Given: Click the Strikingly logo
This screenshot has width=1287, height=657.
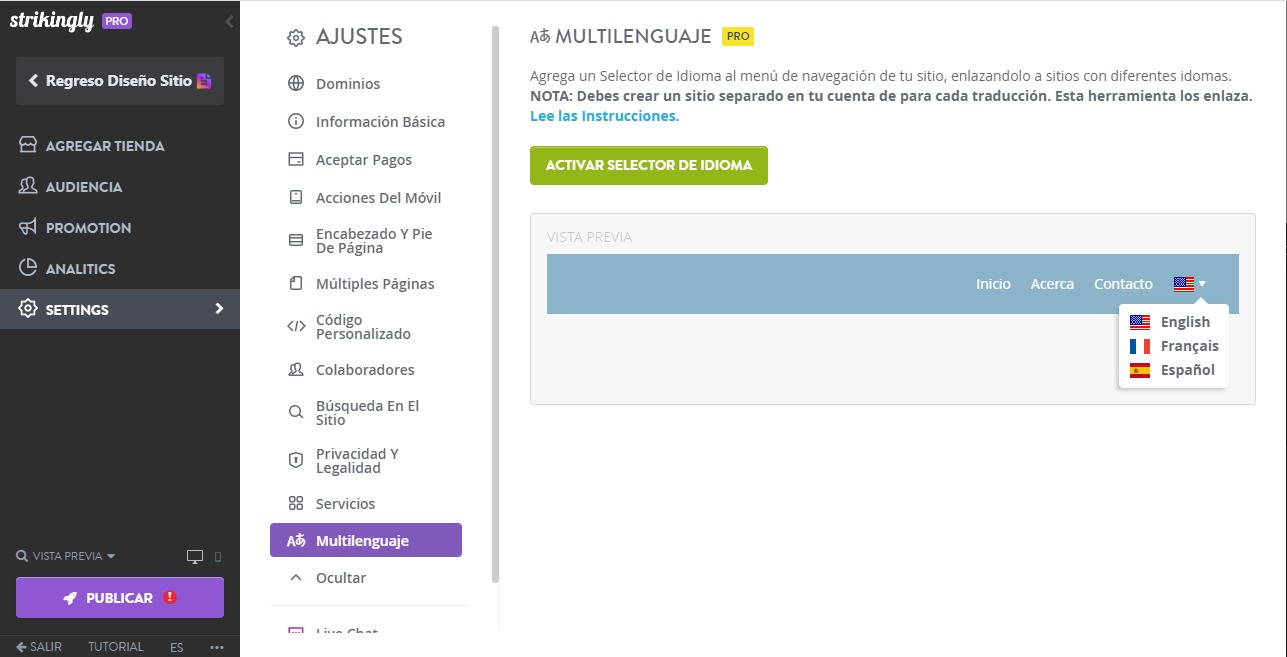Looking at the screenshot, I should pyautogui.click(x=52, y=21).
